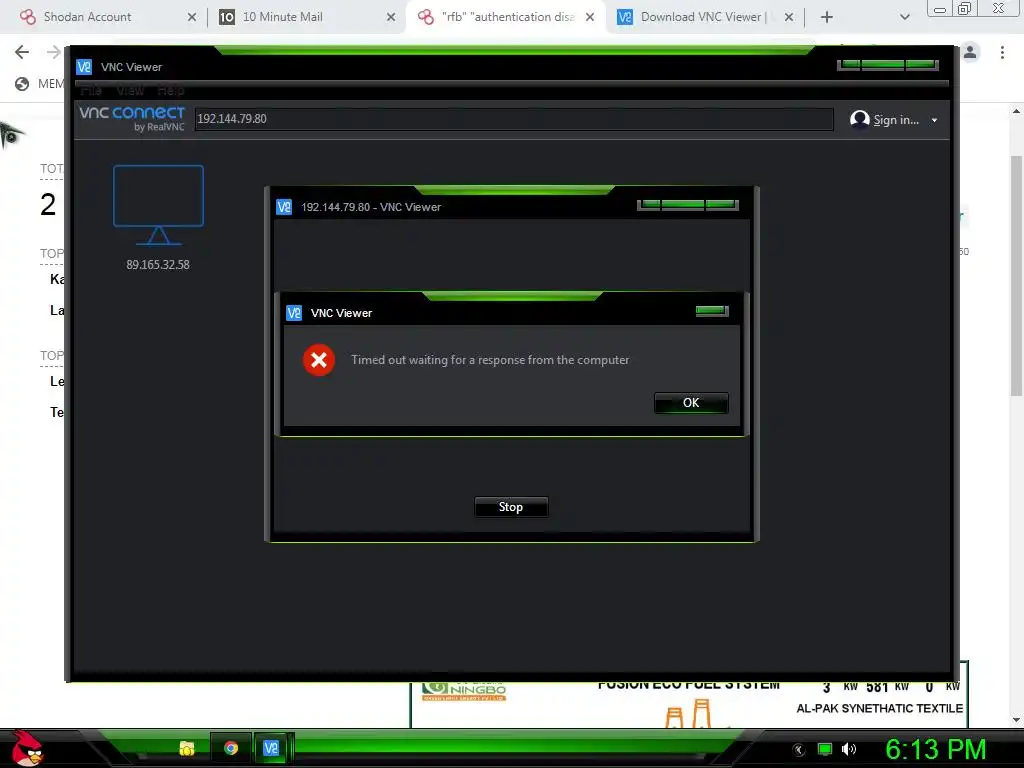Close the timeout error dialog window

point(712,311)
